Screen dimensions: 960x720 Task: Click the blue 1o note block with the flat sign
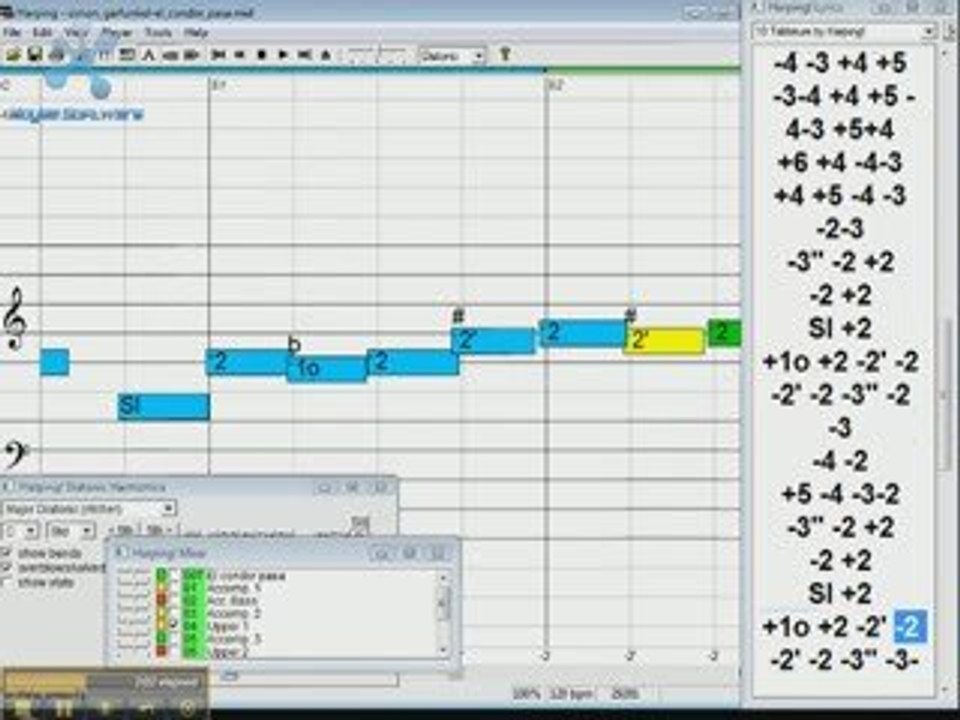tap(327, 369)
